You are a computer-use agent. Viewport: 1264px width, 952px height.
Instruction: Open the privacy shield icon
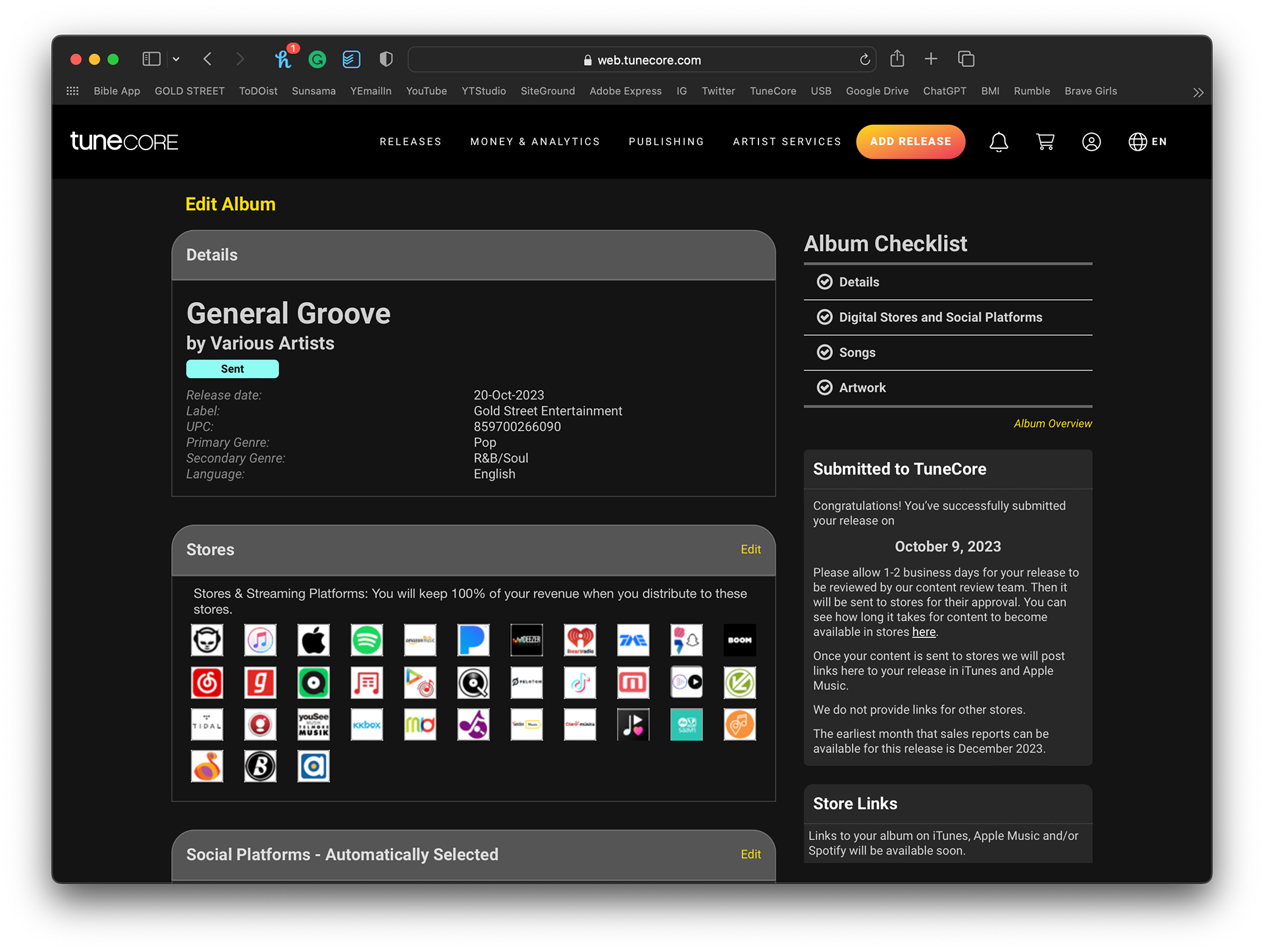386,60
